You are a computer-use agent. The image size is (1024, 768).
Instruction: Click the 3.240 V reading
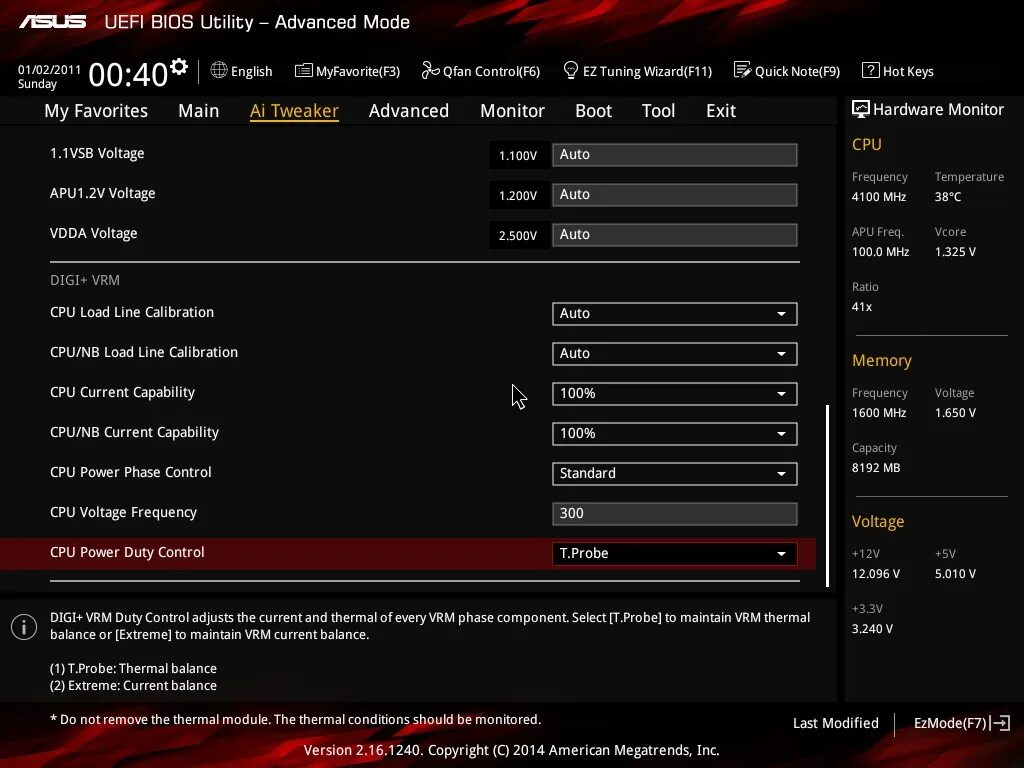(872, 628)
